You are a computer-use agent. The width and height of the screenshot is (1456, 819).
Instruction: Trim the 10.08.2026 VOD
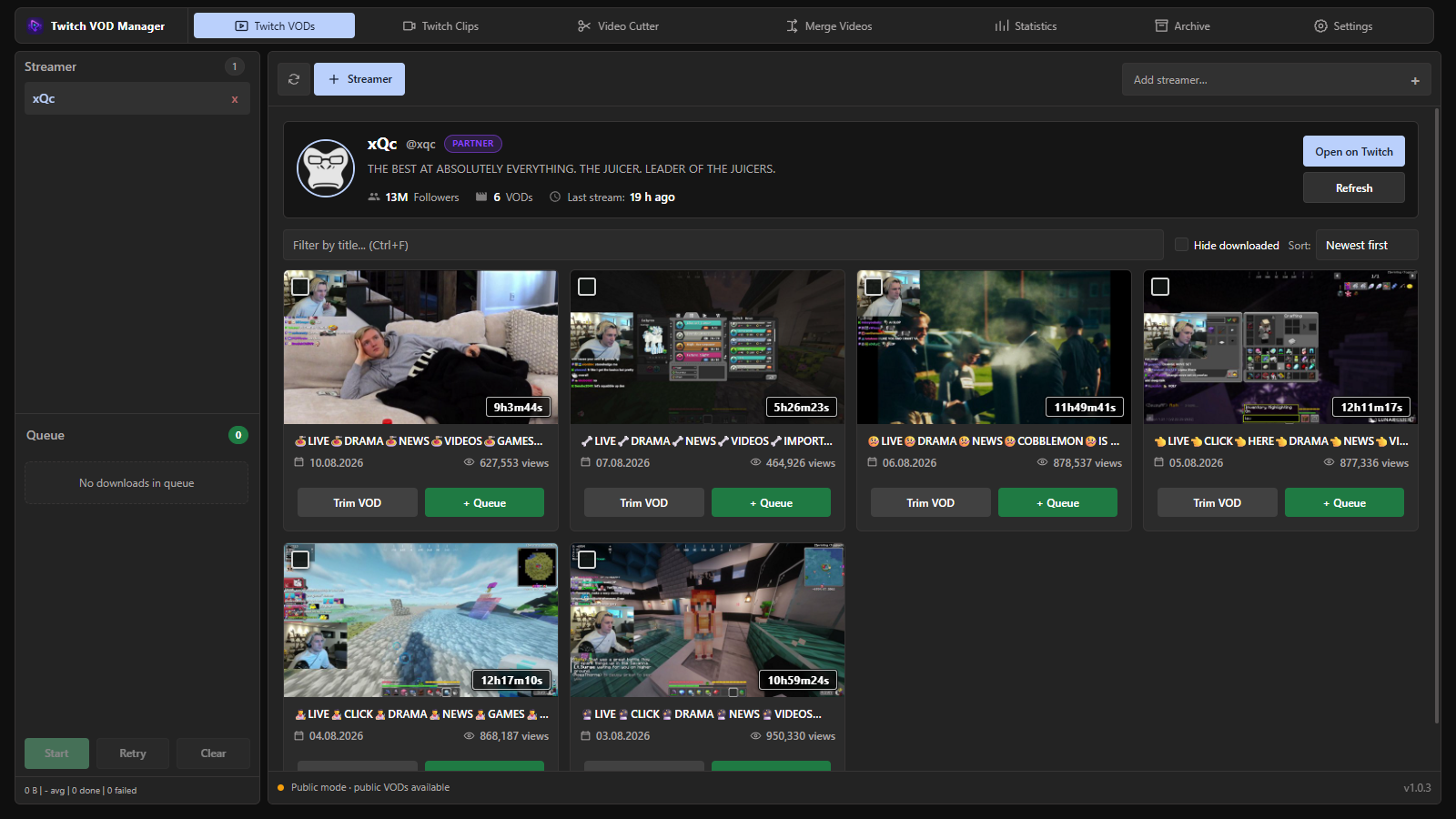click(x=358, y=502)
